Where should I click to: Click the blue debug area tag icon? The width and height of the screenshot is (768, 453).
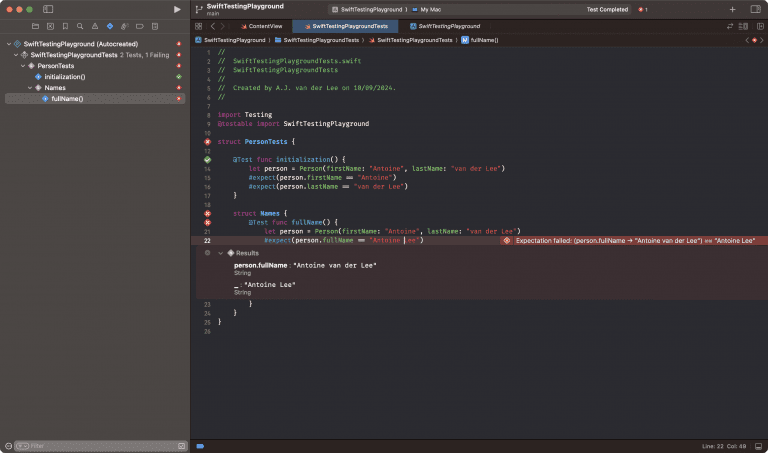coord(200,446)
